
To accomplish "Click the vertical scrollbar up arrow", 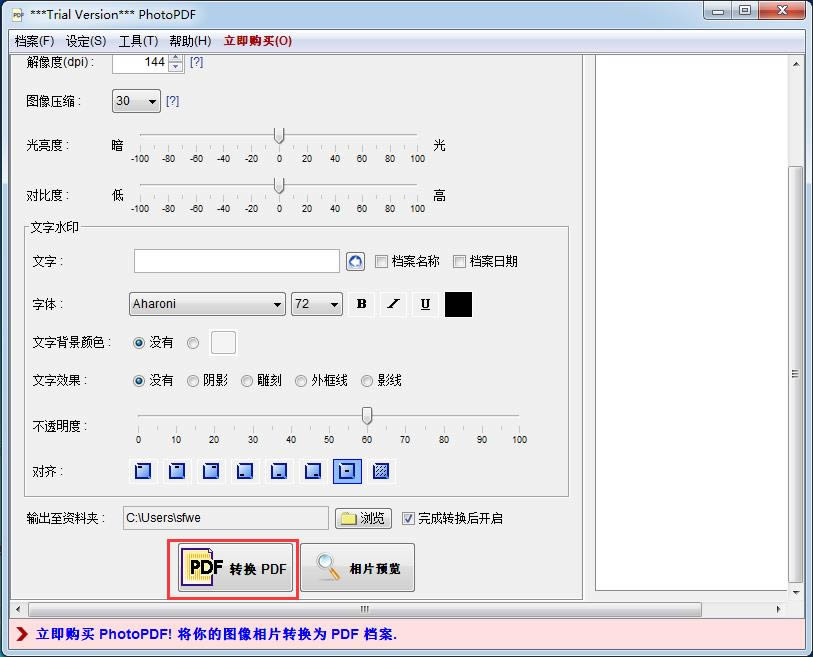I will [795, 64].
